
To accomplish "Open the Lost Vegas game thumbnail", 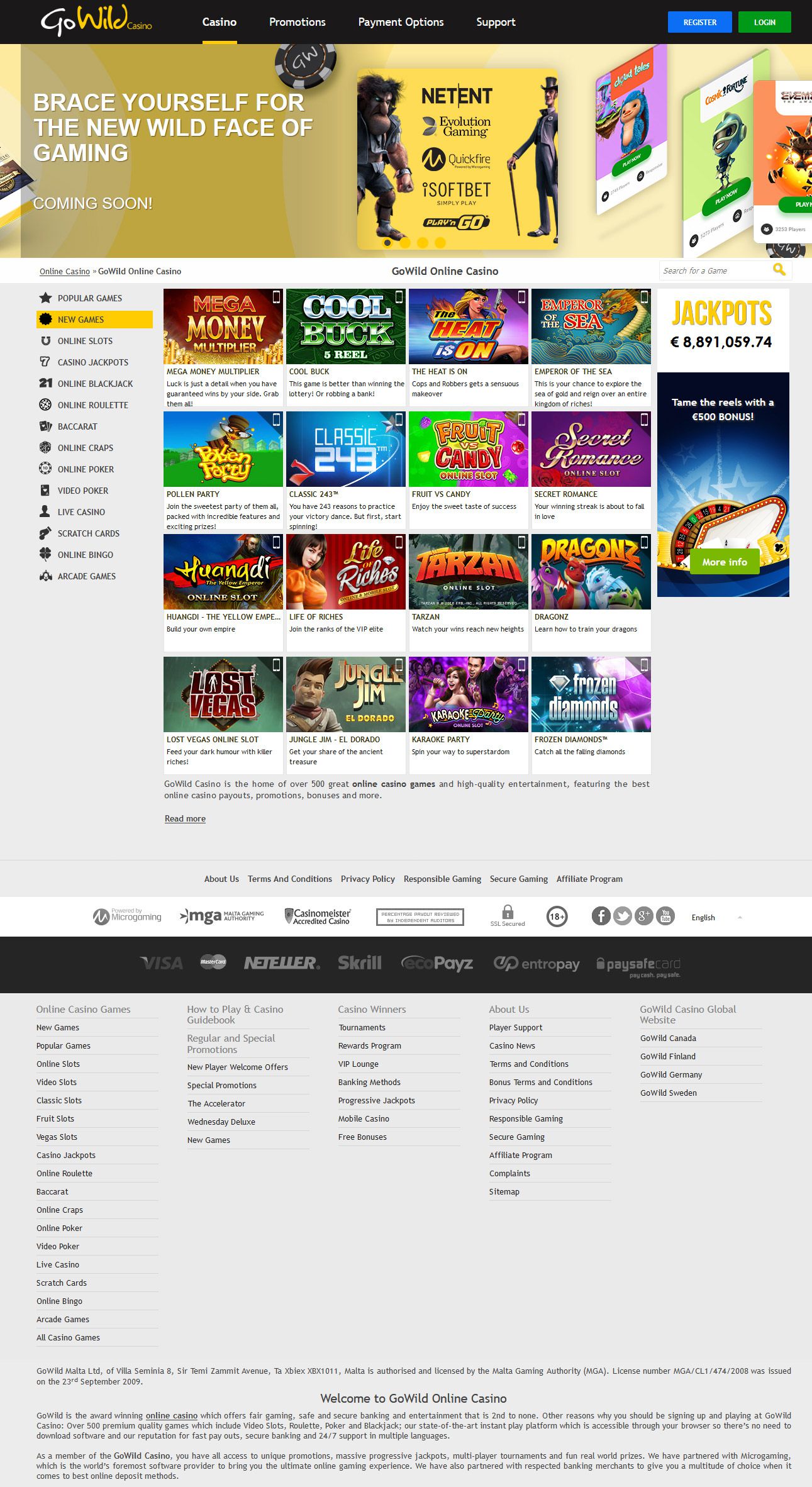I will (x=223, y=694).
